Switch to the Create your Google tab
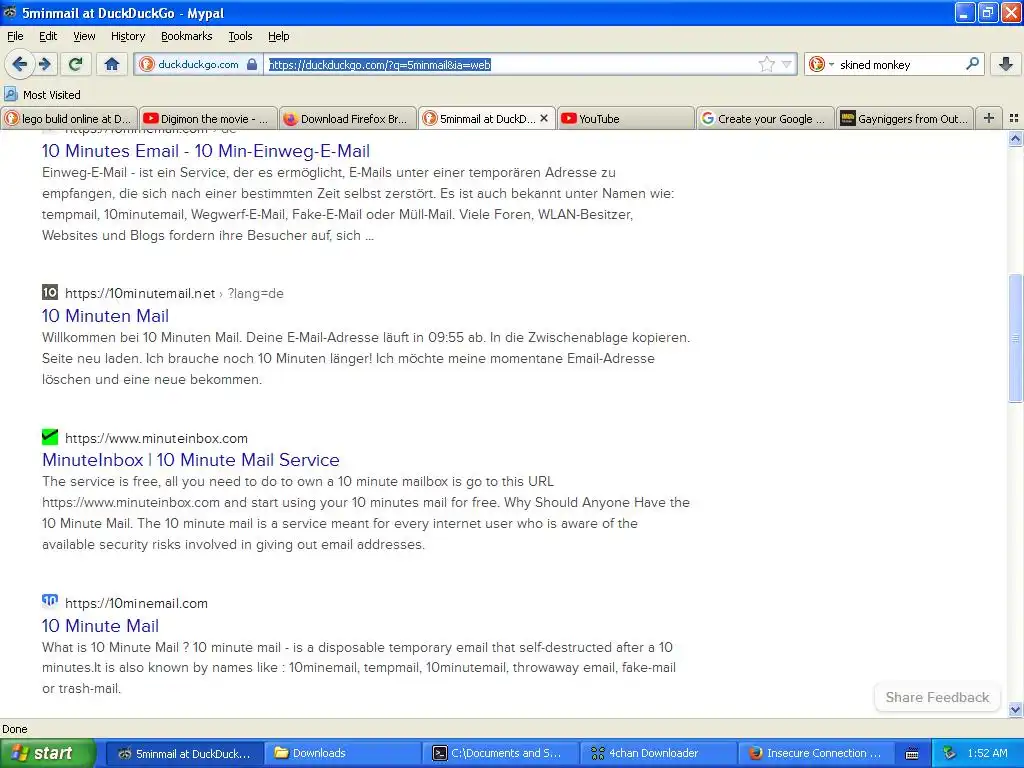 (765, 119)
